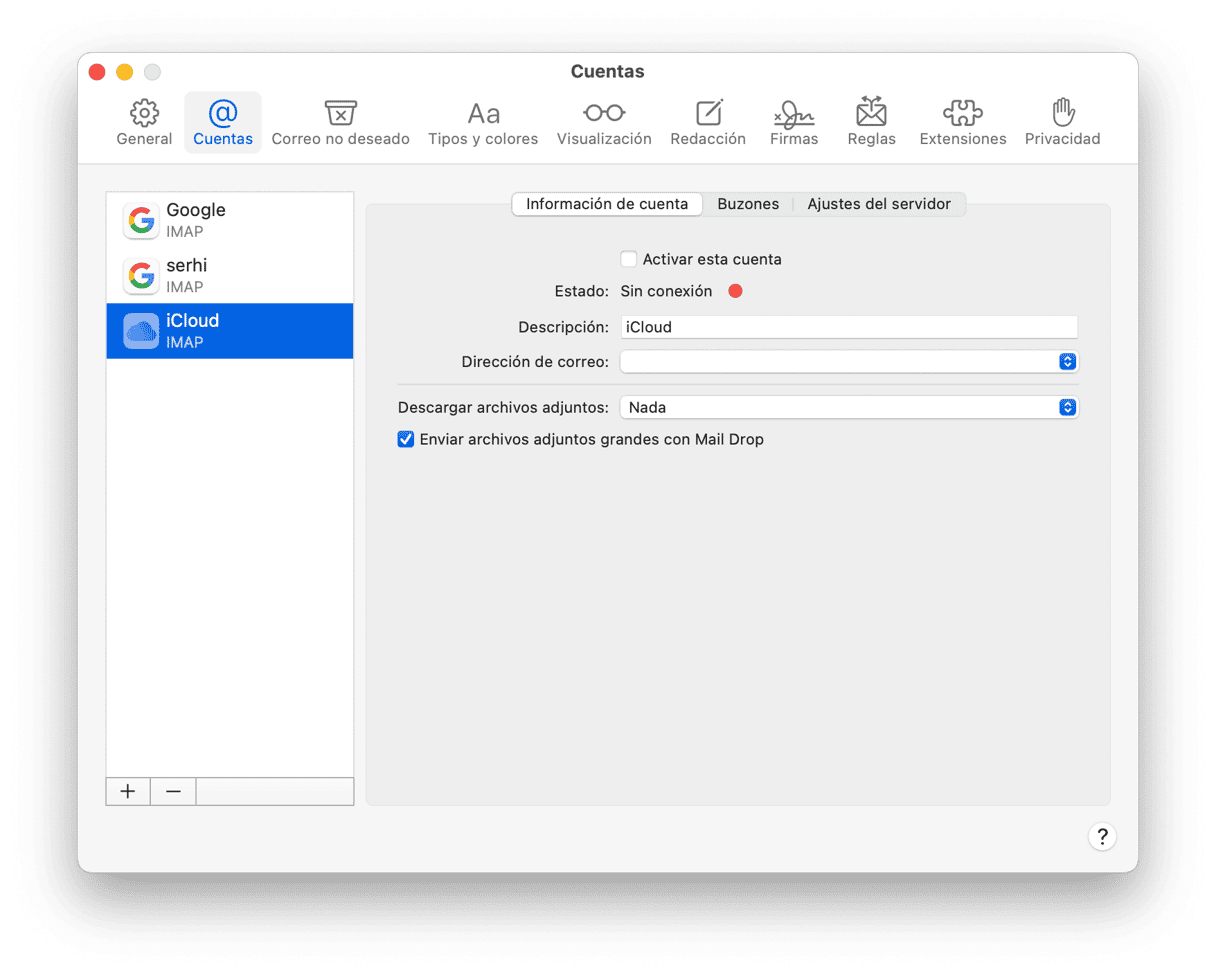1216x975 pixels.
Task: Enable the Activar esta cuenta checkbox
Action: 629,259
